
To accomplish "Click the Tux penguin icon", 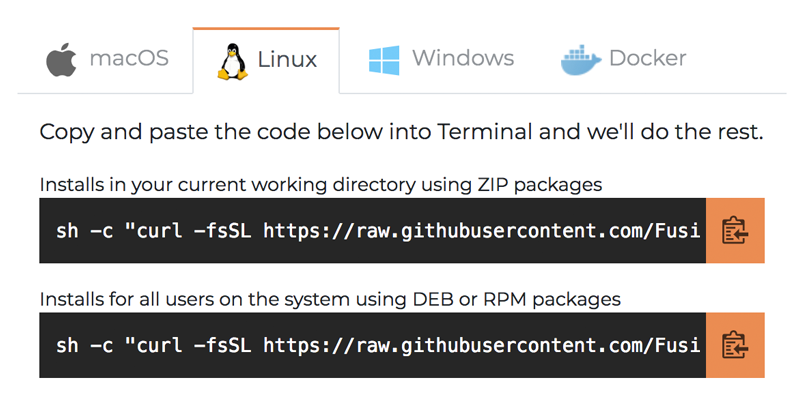I will pos(233,61).
